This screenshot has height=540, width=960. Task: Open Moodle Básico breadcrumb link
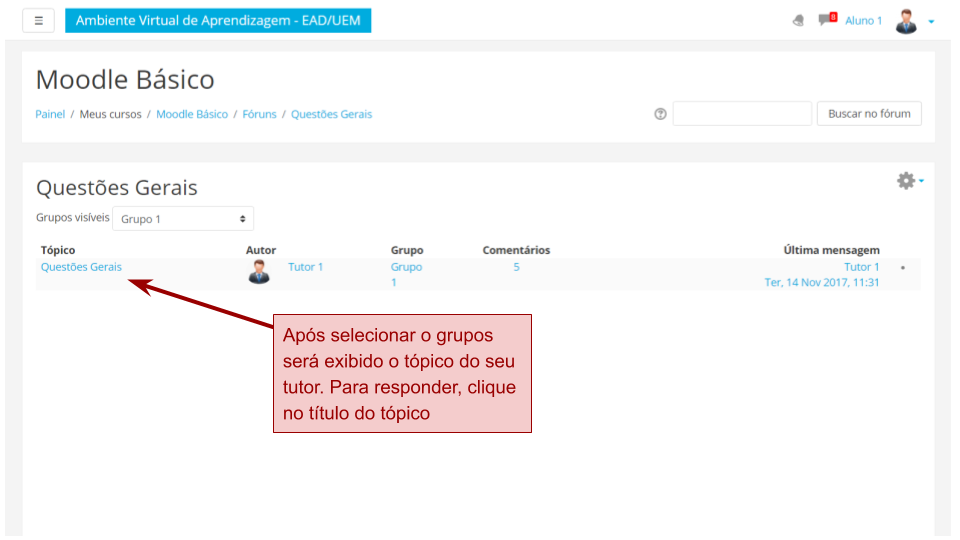pyautogui.click(x=192, y=114)
